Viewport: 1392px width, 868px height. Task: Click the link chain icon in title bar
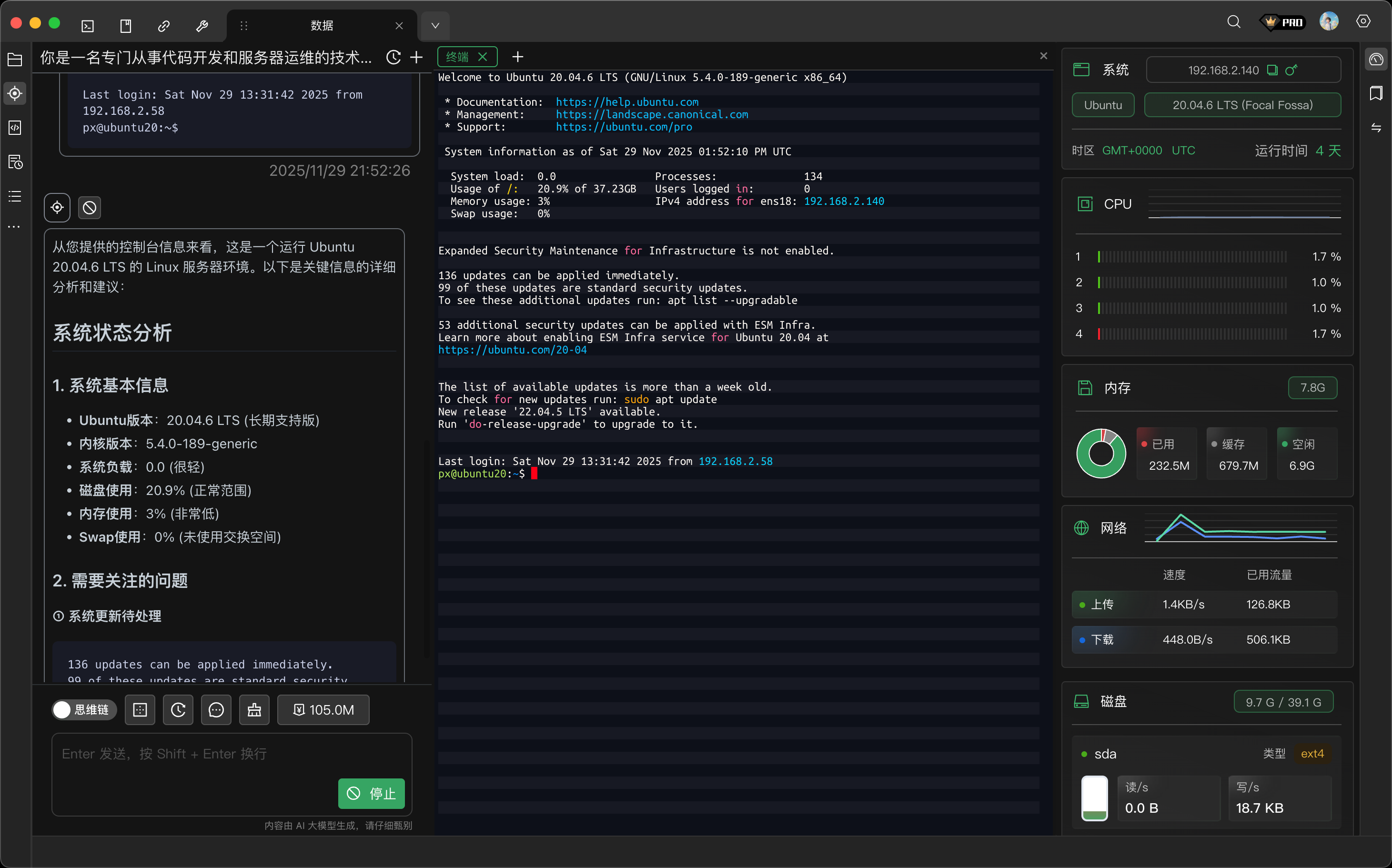click(163, 26)
